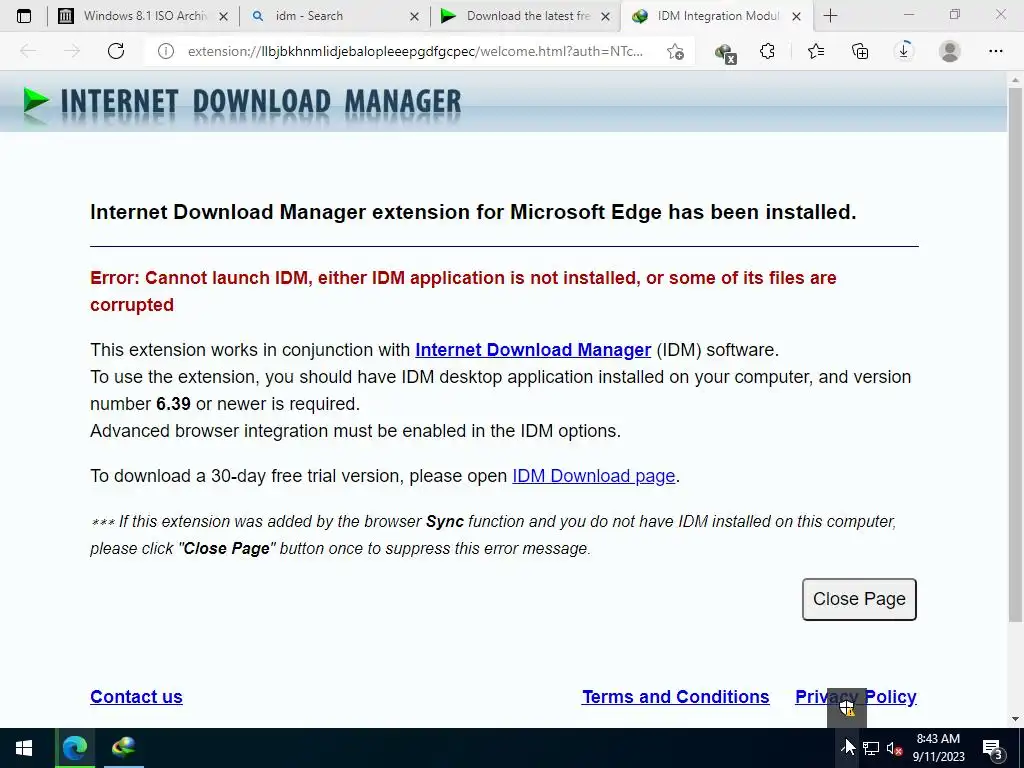Viewport: 1024px width, 768px height.
Task: Open a new browser tab
Action: pos(830,16)
